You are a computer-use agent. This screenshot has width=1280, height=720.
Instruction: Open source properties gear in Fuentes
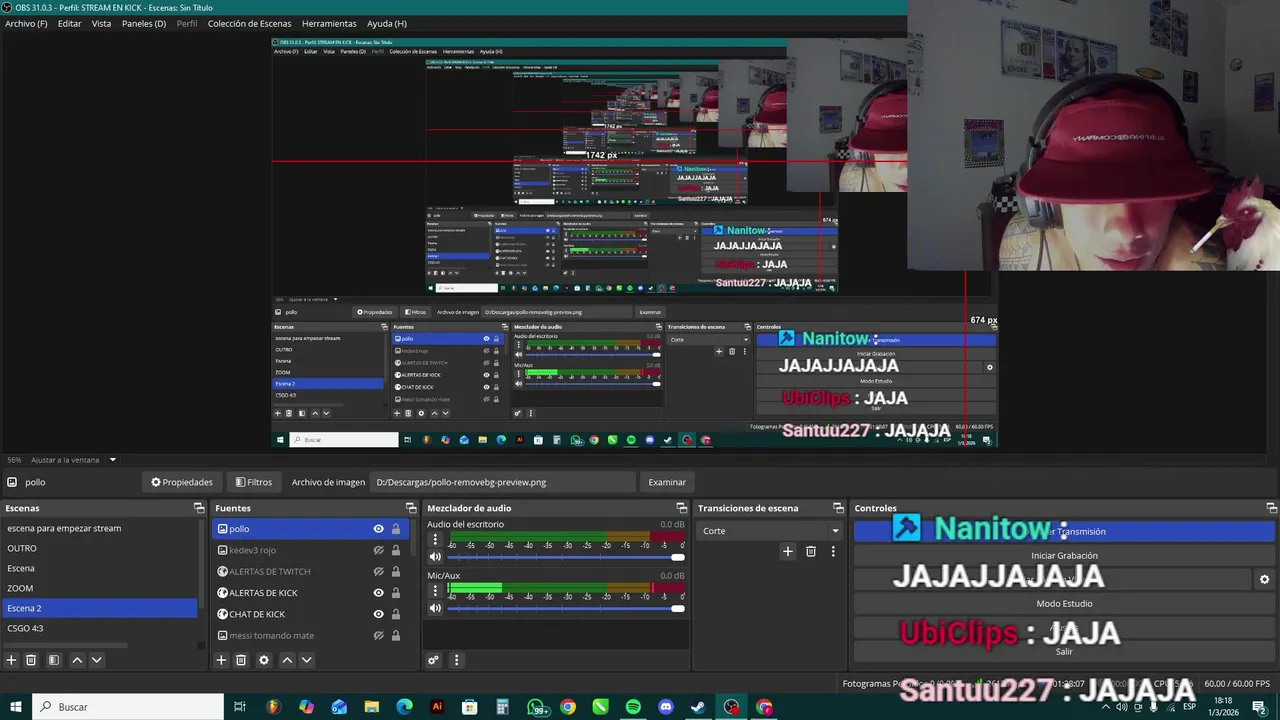click(264, 660)
